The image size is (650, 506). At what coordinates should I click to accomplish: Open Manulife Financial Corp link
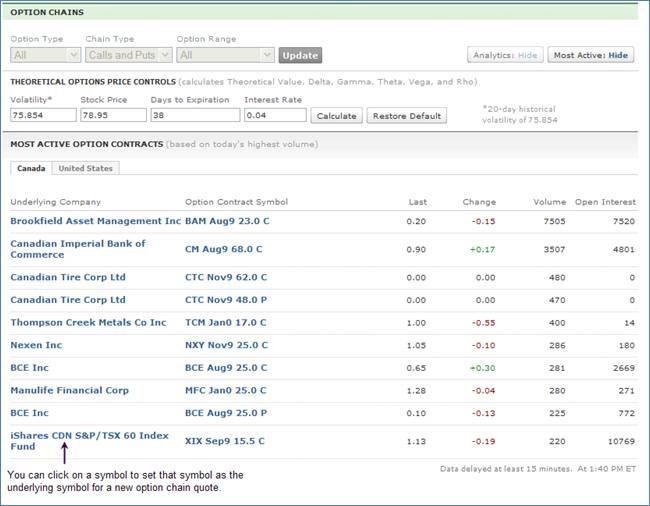click(x=70, y=390)
